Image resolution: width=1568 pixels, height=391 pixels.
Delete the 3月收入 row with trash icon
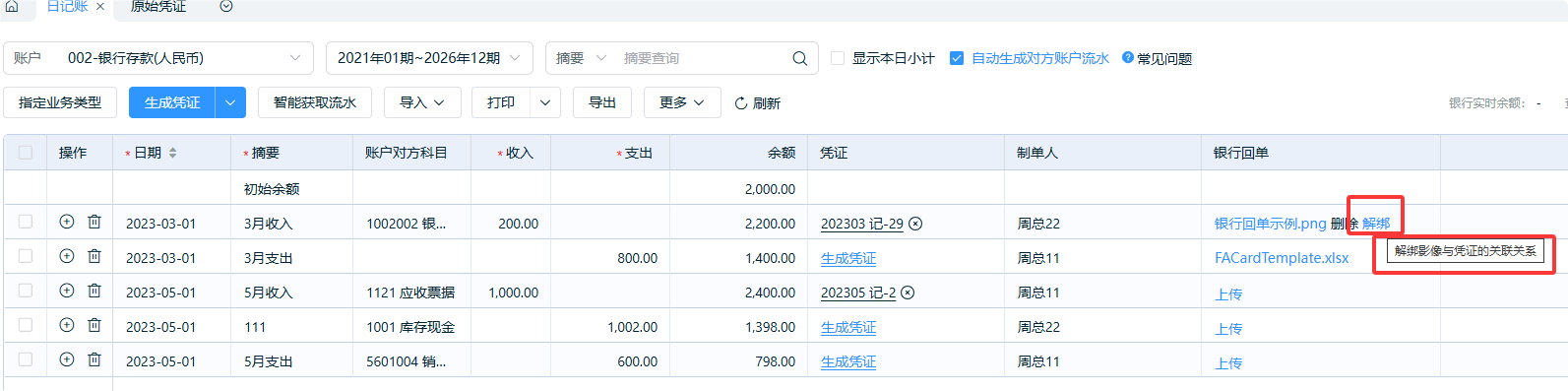pyautogui.click(x=94, y=222)
